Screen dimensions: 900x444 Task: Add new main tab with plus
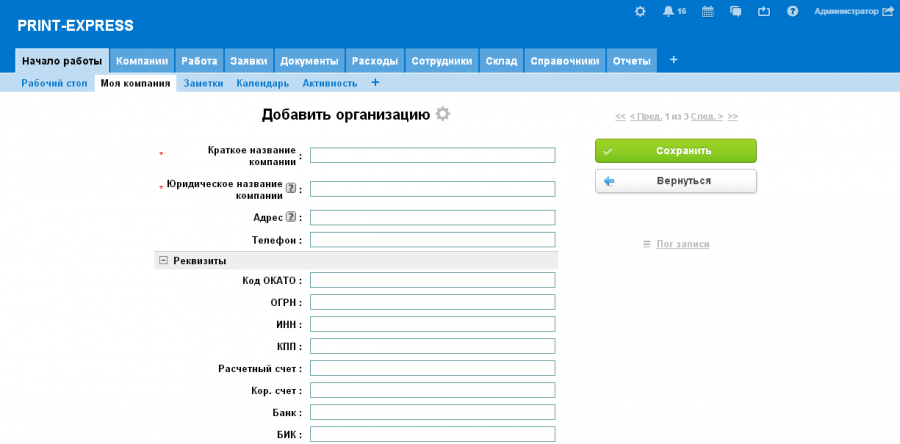point(673,60)
